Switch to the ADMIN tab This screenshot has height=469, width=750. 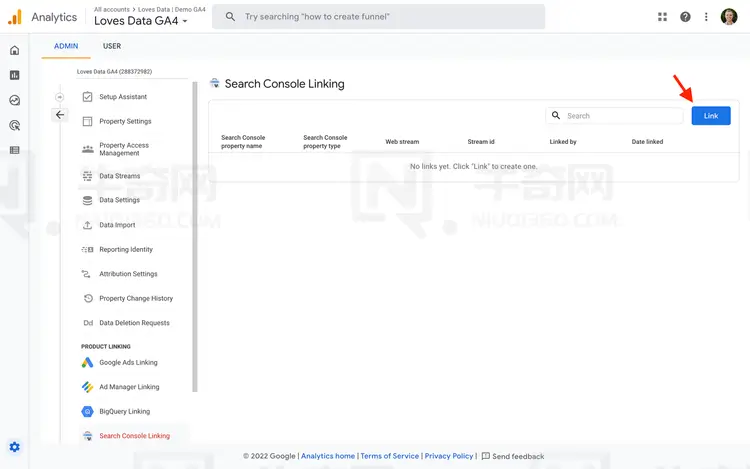tap(66, 46)
